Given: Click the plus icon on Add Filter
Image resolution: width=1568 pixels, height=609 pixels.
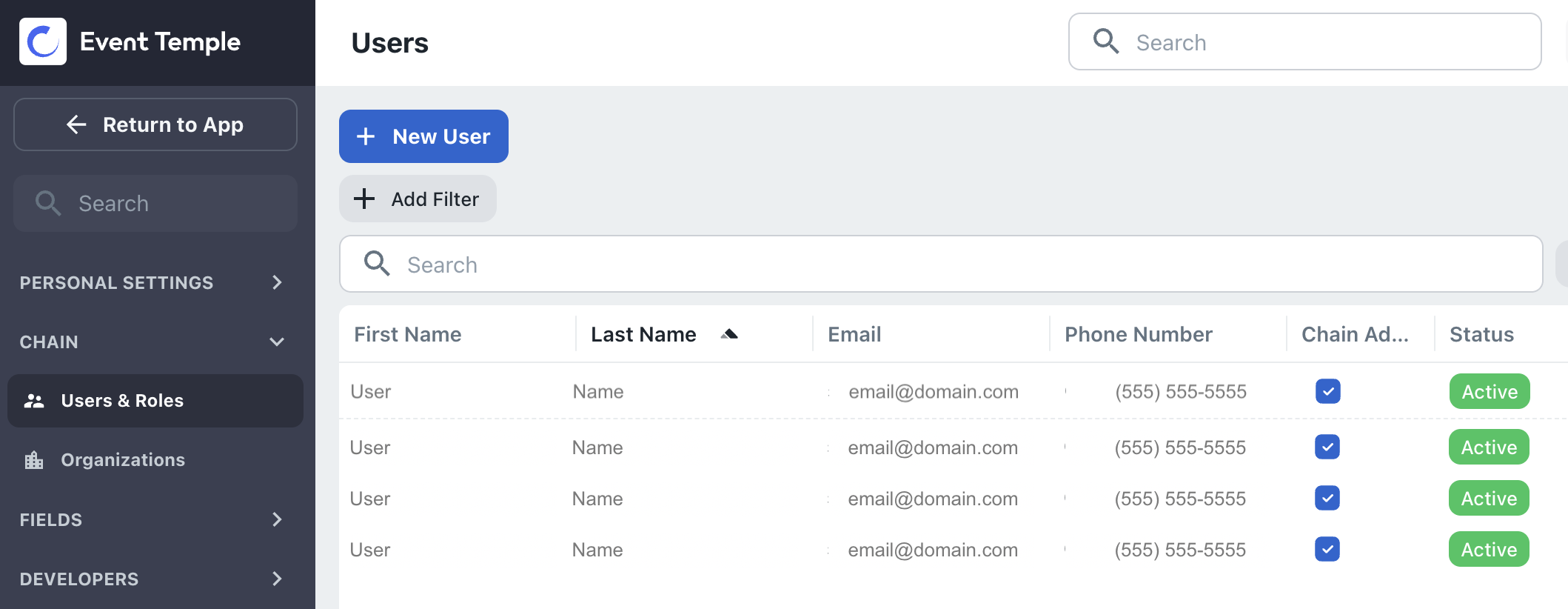Looking at the screenshot, I should pyautogui.click(x=364, y=199).
